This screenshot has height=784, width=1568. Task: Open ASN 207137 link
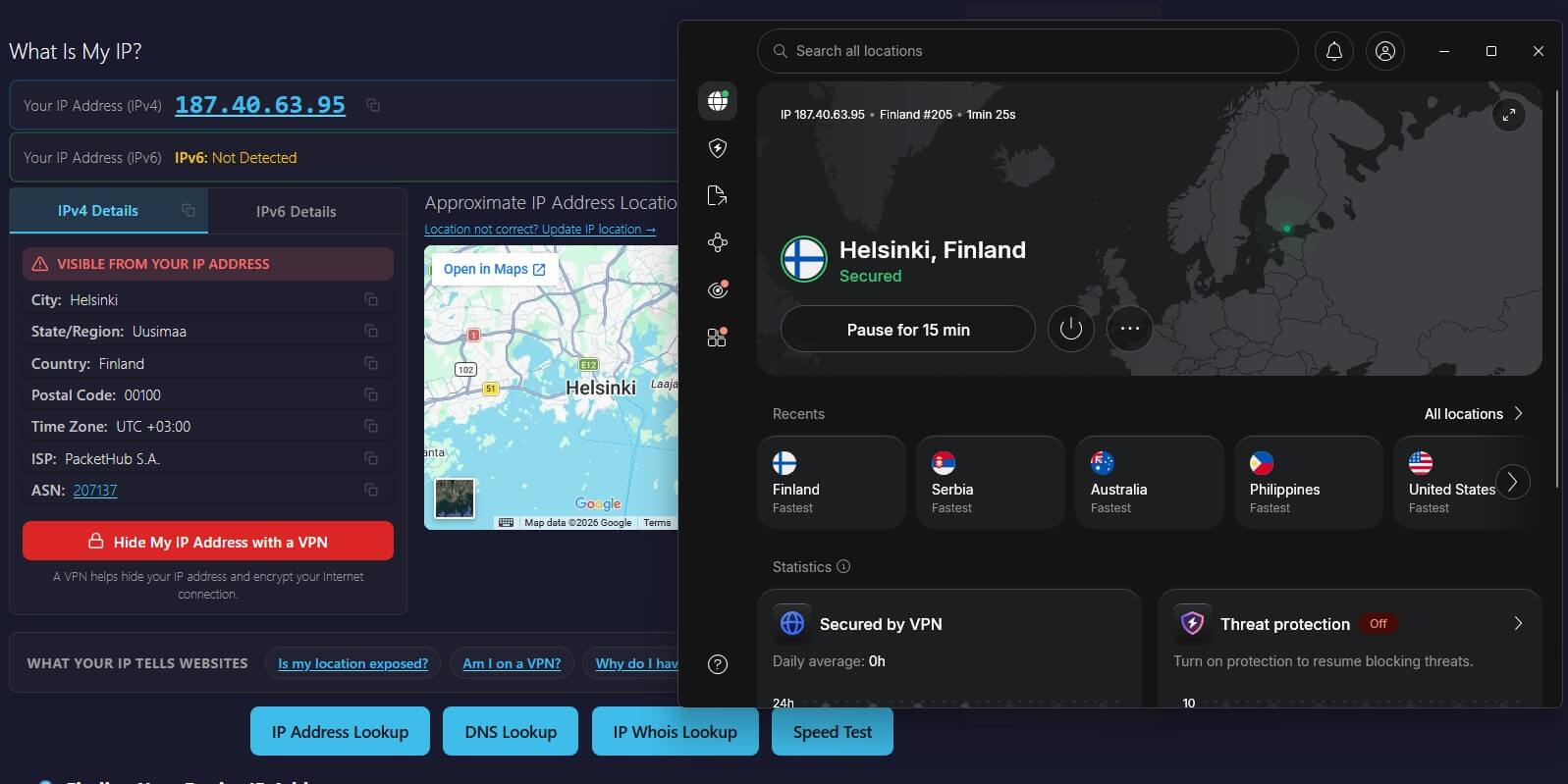(95, 491)
